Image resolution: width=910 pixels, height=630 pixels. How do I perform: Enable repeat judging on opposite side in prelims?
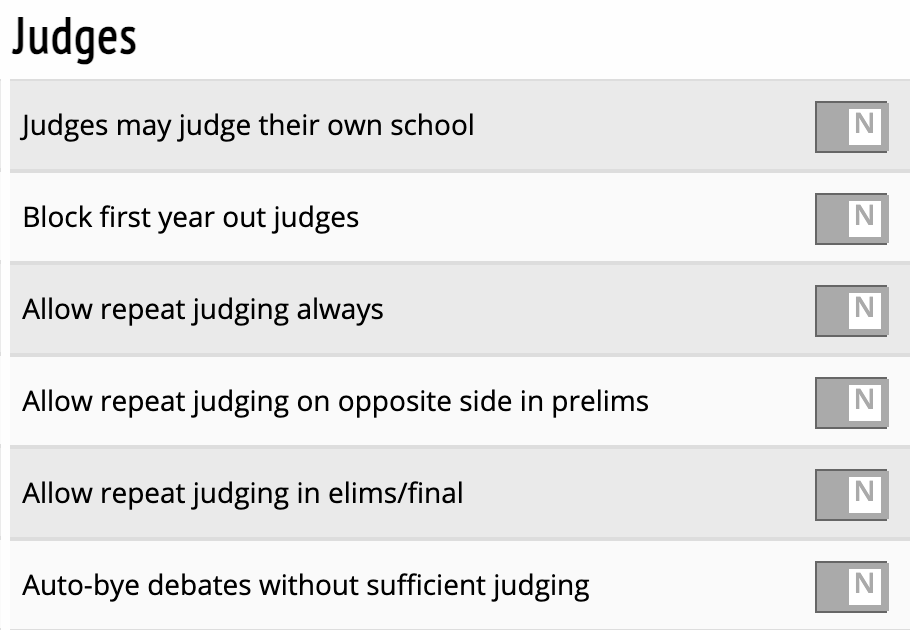click(x=851, y=401)
